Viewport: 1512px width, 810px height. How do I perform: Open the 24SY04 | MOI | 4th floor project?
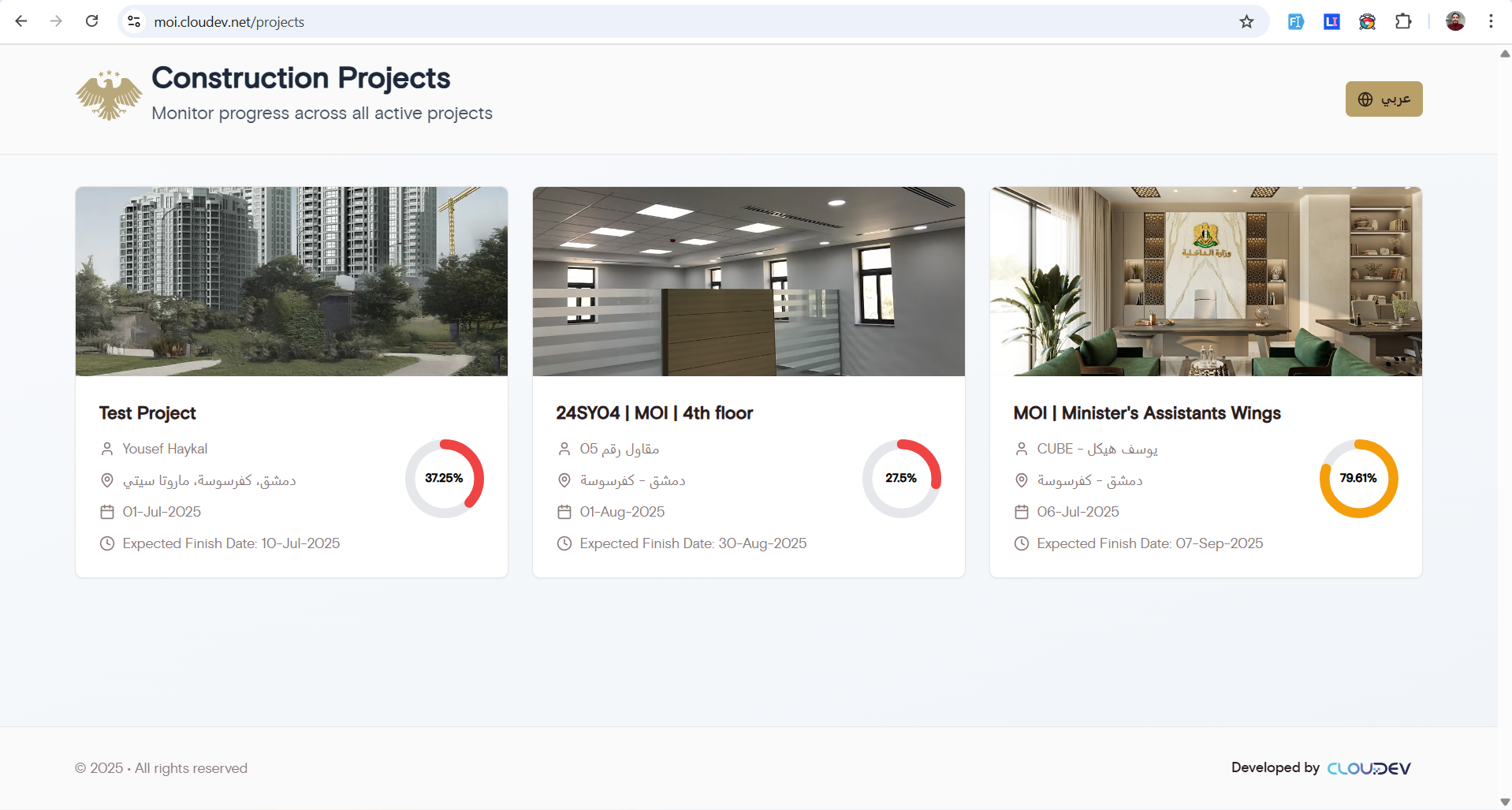654,413
